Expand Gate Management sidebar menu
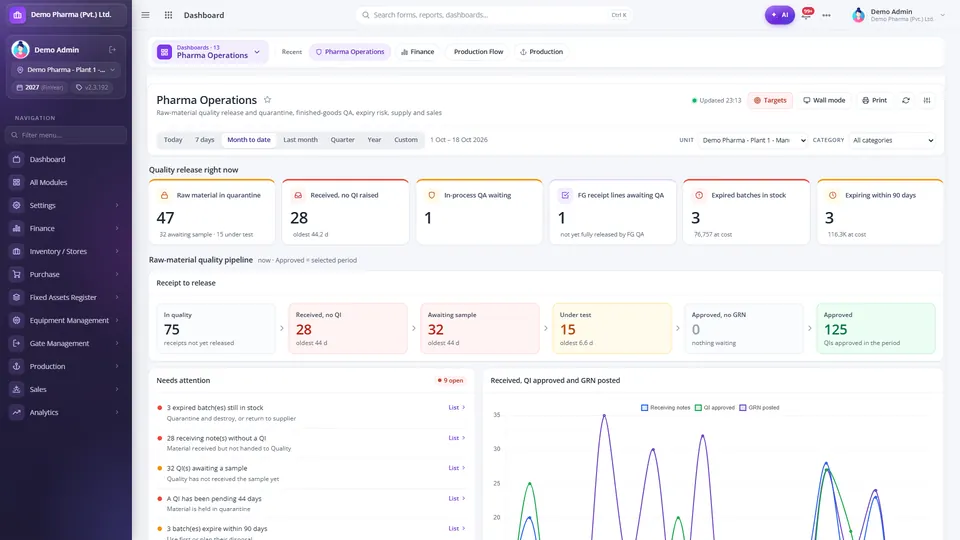 (x=66, y=343)
